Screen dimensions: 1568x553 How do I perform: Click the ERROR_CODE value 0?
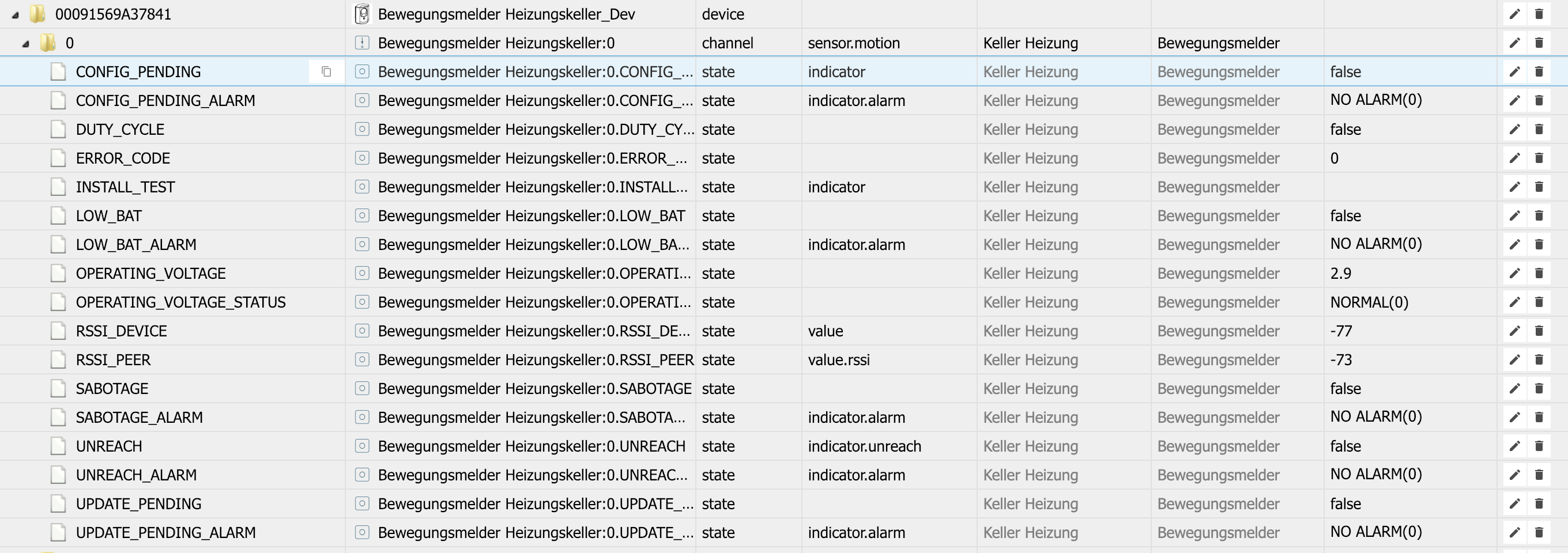pyautogui.click(x=1335, y=158)
